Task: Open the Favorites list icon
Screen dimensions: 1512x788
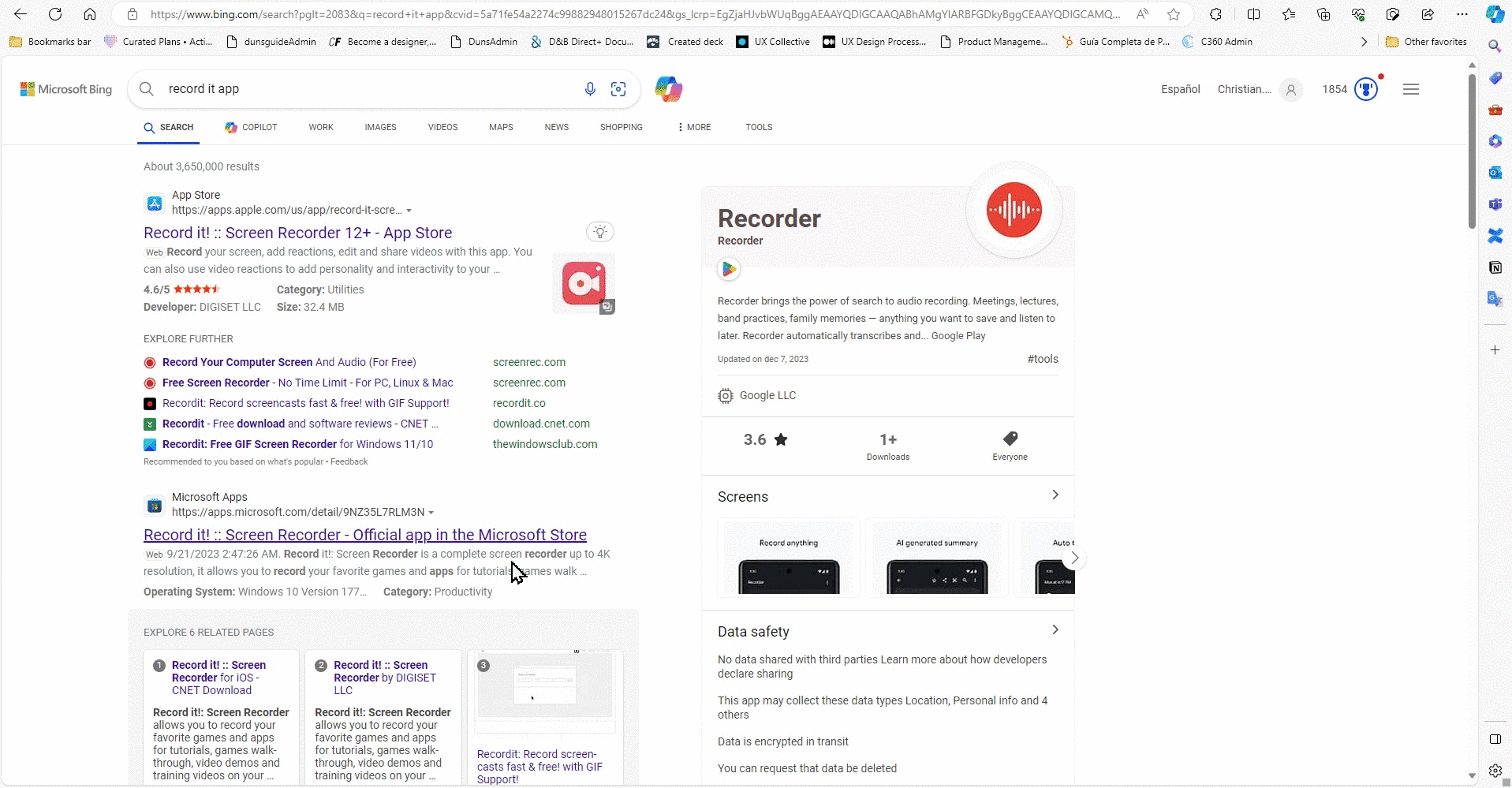Action: (x=1289, y=14)
